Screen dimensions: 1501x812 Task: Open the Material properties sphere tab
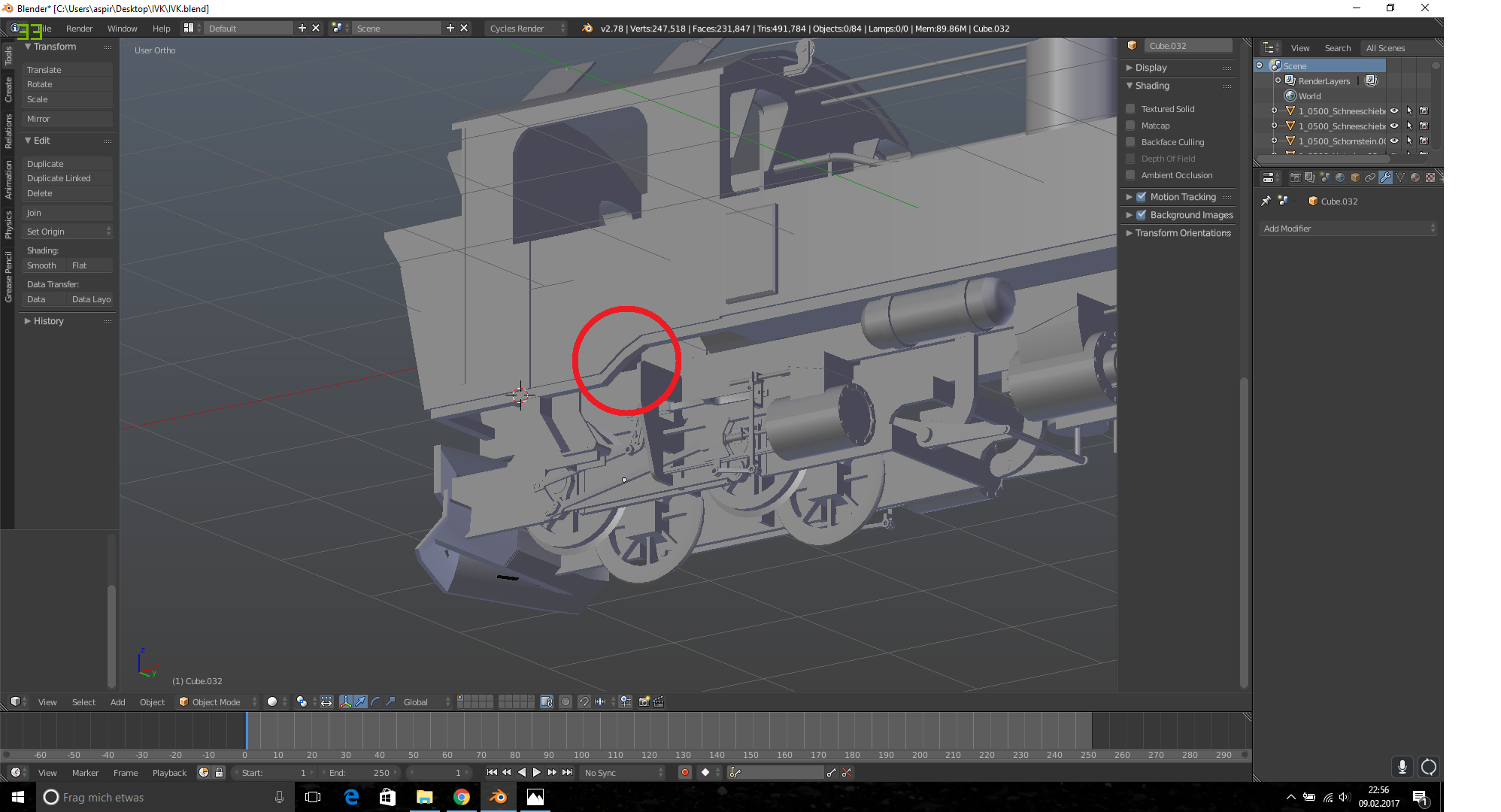coord(1415,177)
